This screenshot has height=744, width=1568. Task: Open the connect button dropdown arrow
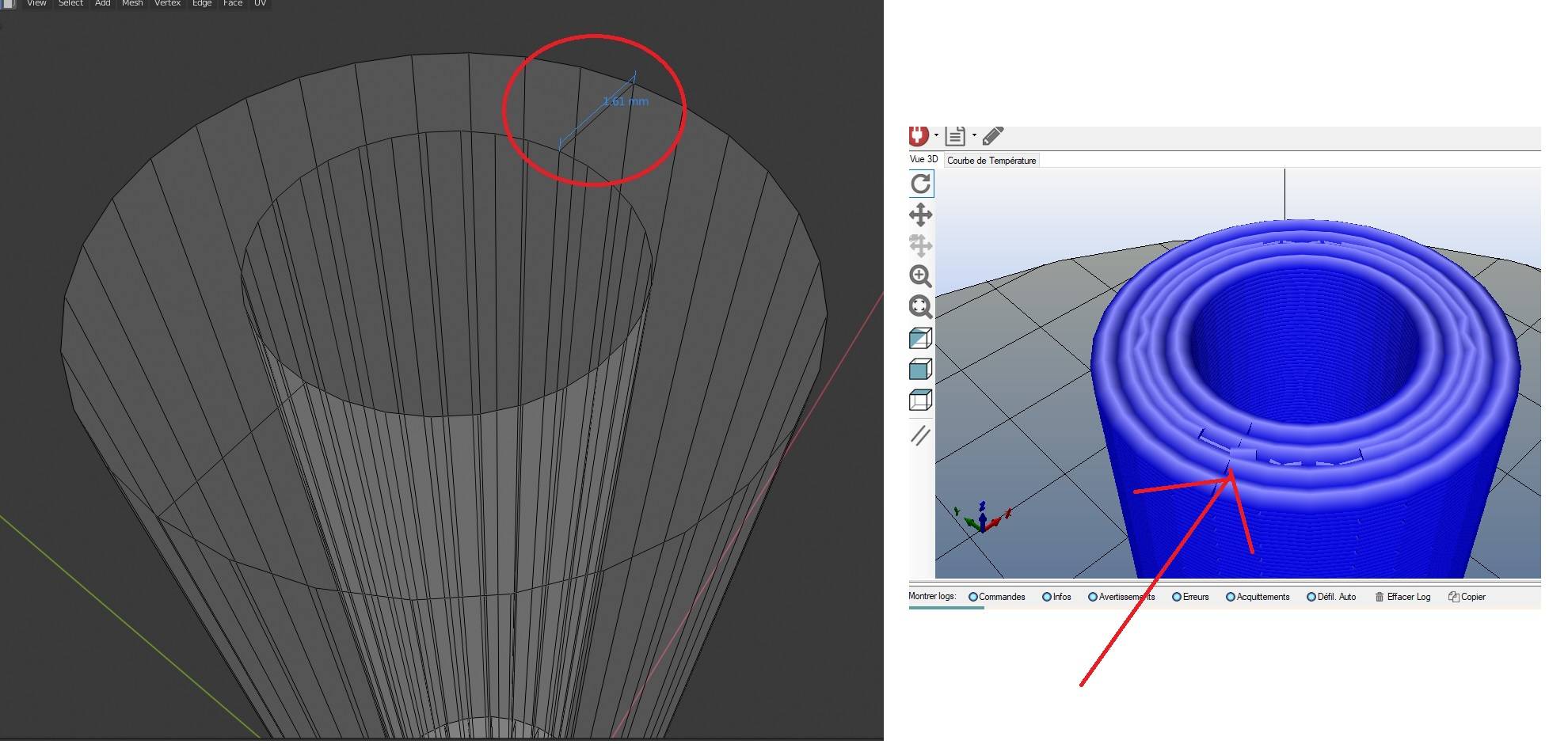936,135
